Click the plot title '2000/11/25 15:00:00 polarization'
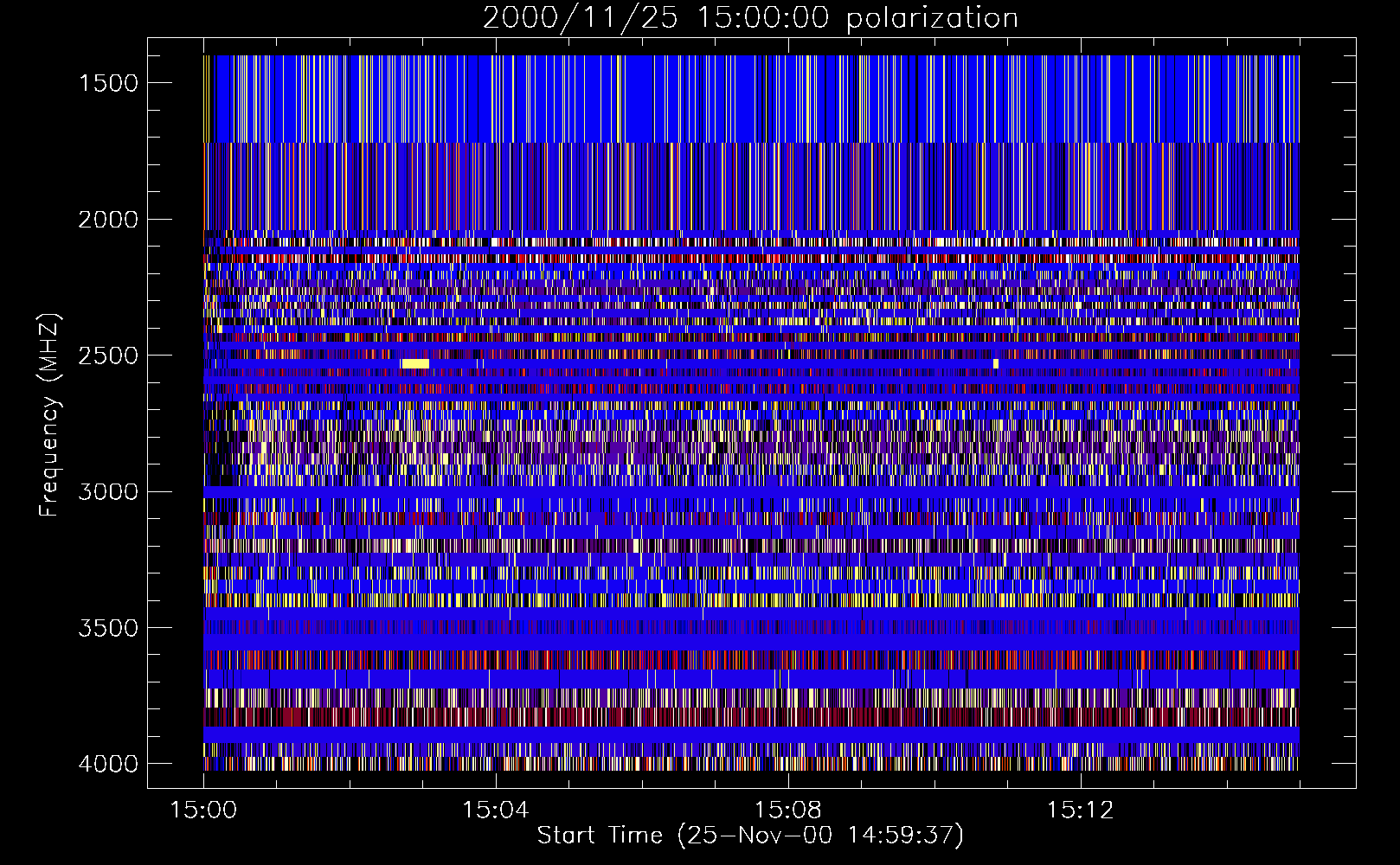Image resolution: width=1400 pixels, height=865 pixels. pos(750,18)
